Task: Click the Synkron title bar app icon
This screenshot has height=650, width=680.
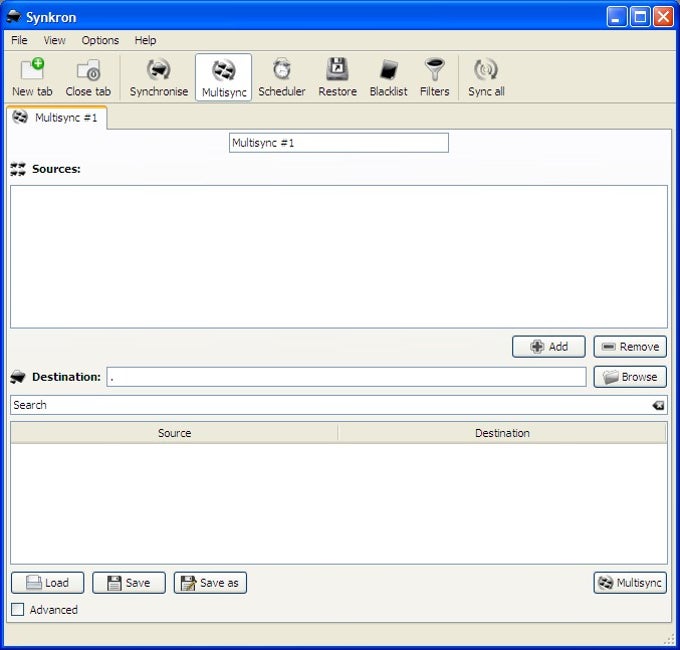Action: (x=14, y=16)
